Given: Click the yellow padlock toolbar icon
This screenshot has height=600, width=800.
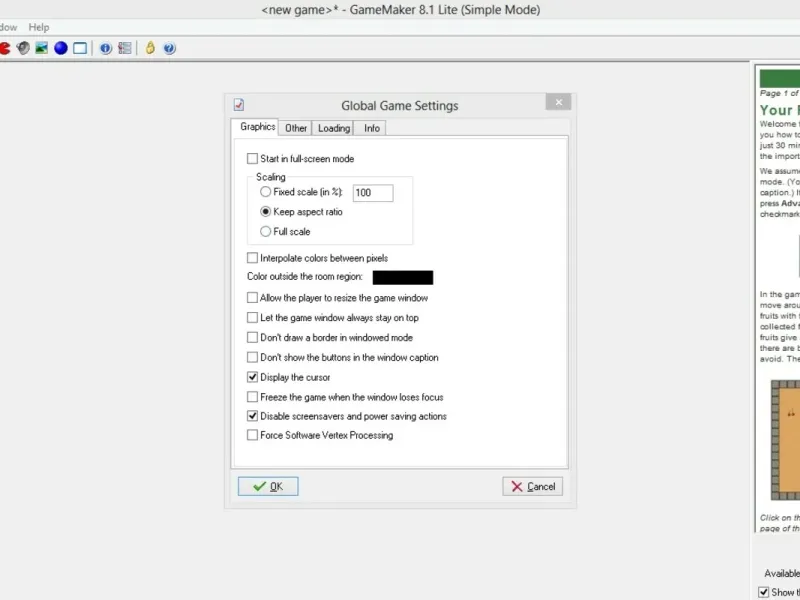Looking at the screenshot, I should tap(150, 48).
